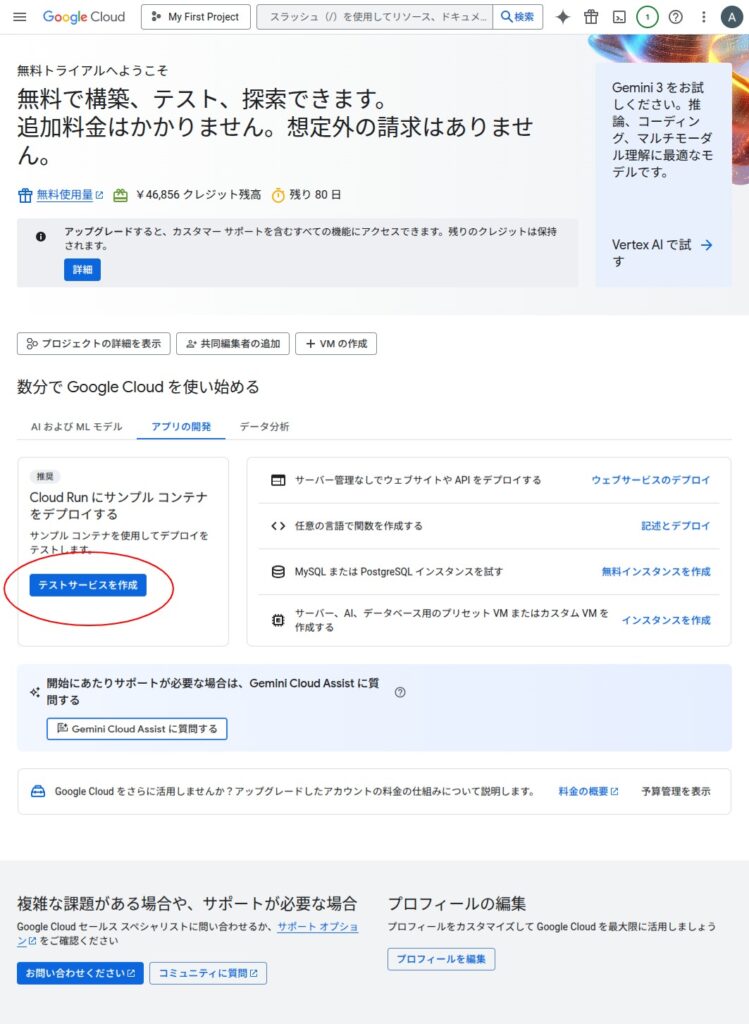The height and width of the screenshot is (1024, 749).
Task: Open the Vertex AI で試す arrow link
Action: [660, 252]
